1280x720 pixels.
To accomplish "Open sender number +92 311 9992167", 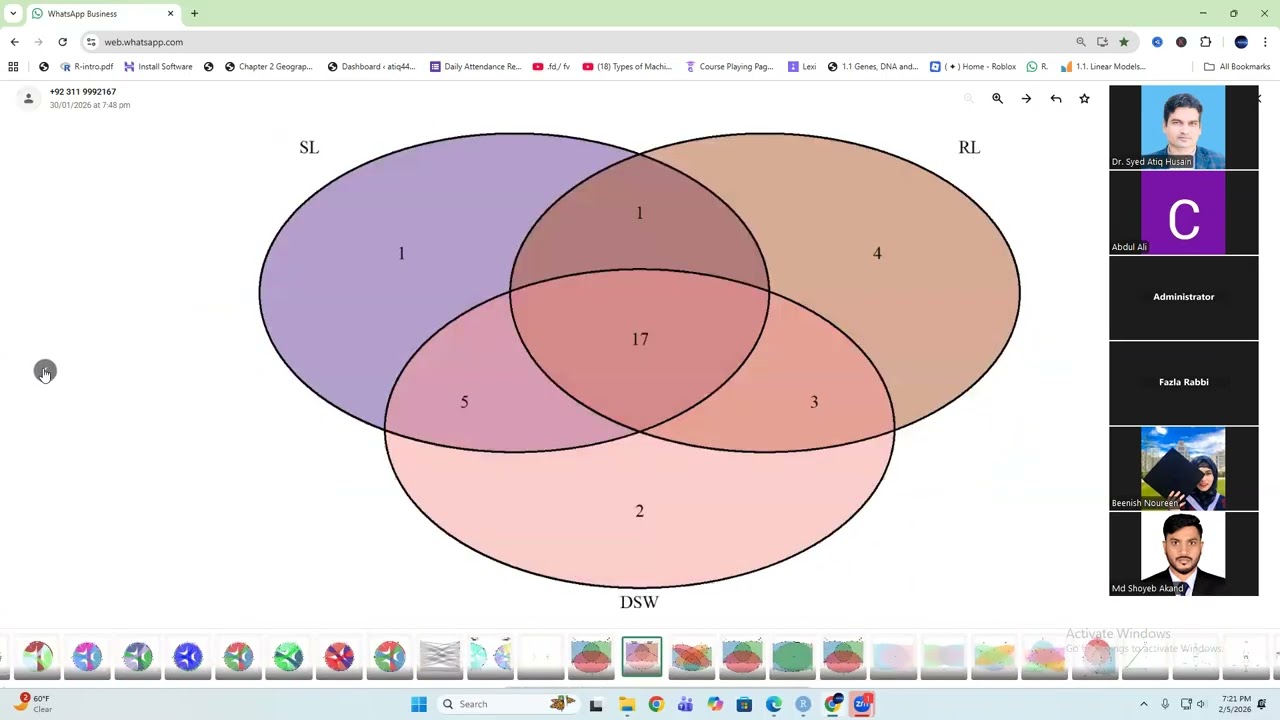I will click(83, 91).
